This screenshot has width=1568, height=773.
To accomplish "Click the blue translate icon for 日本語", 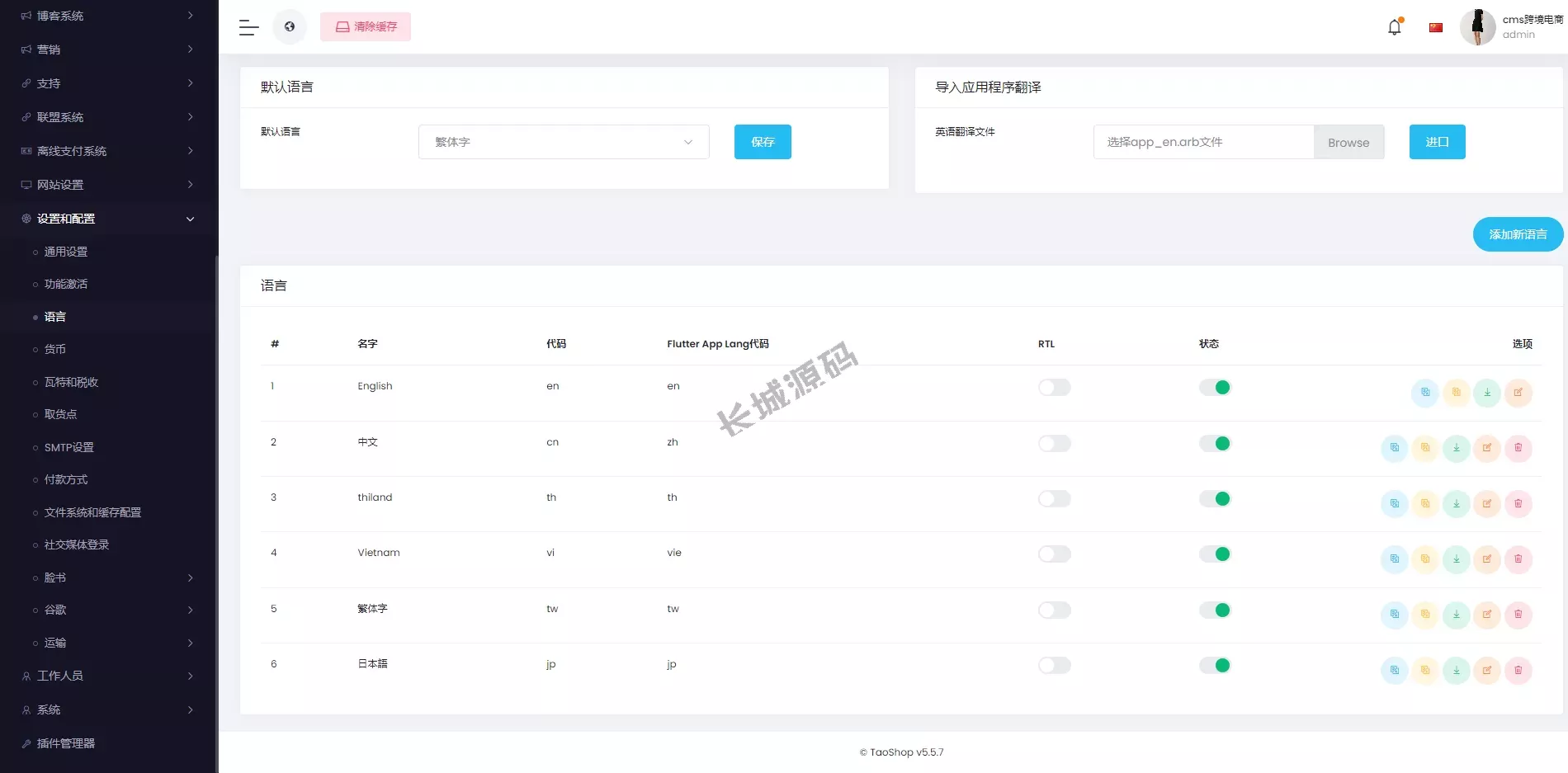I will [1395, 670].
